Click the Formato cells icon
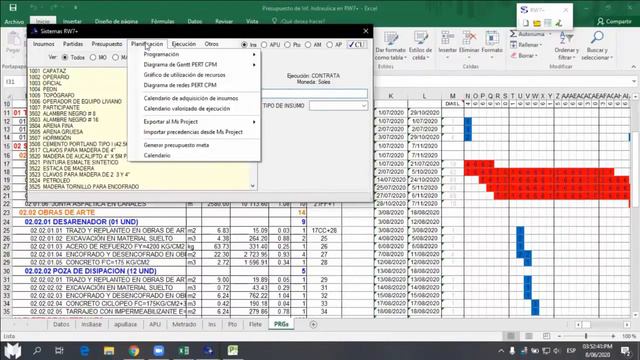The image size is (640, 360). click(492, 38)
